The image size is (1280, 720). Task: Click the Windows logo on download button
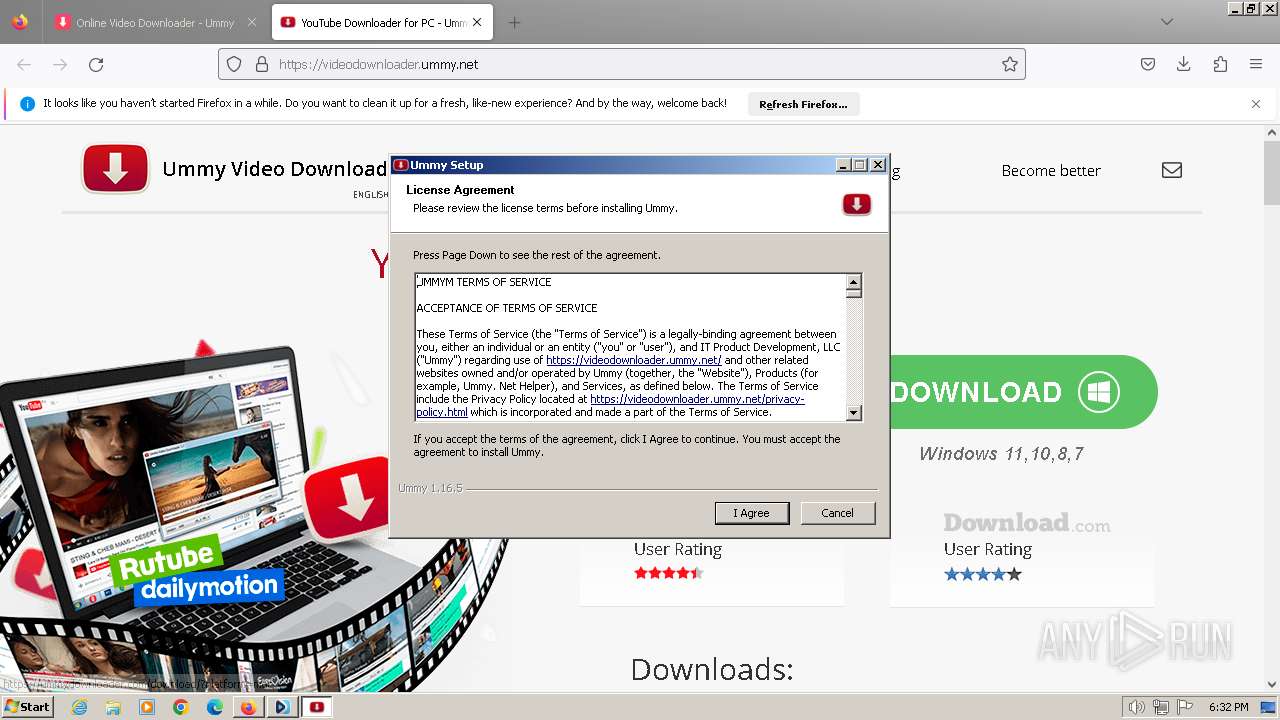[1099, 392]
